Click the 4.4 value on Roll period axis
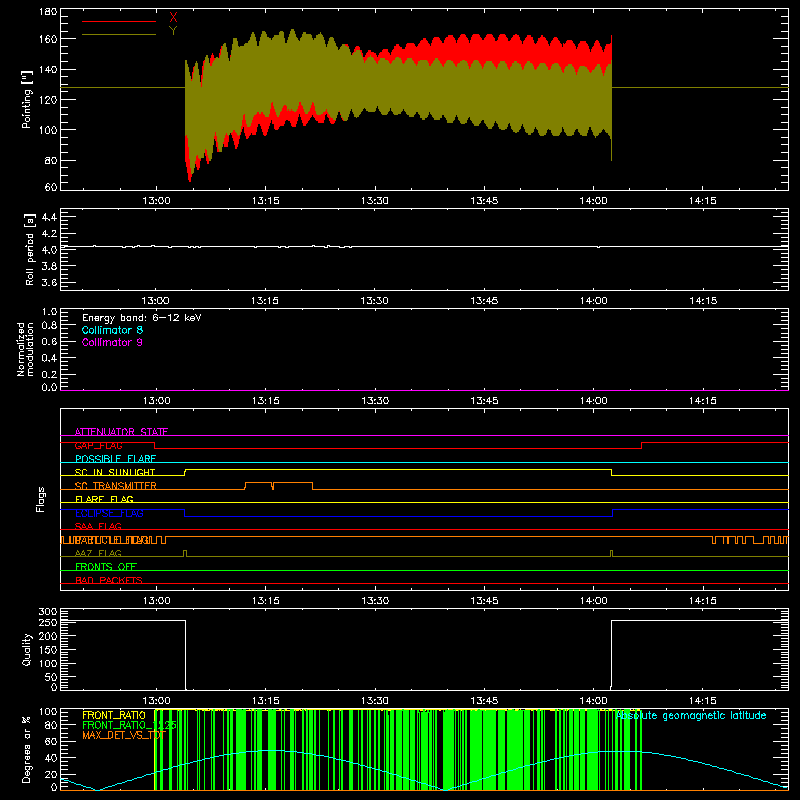Viewport: 800px width, 800px height. (49, 217)
